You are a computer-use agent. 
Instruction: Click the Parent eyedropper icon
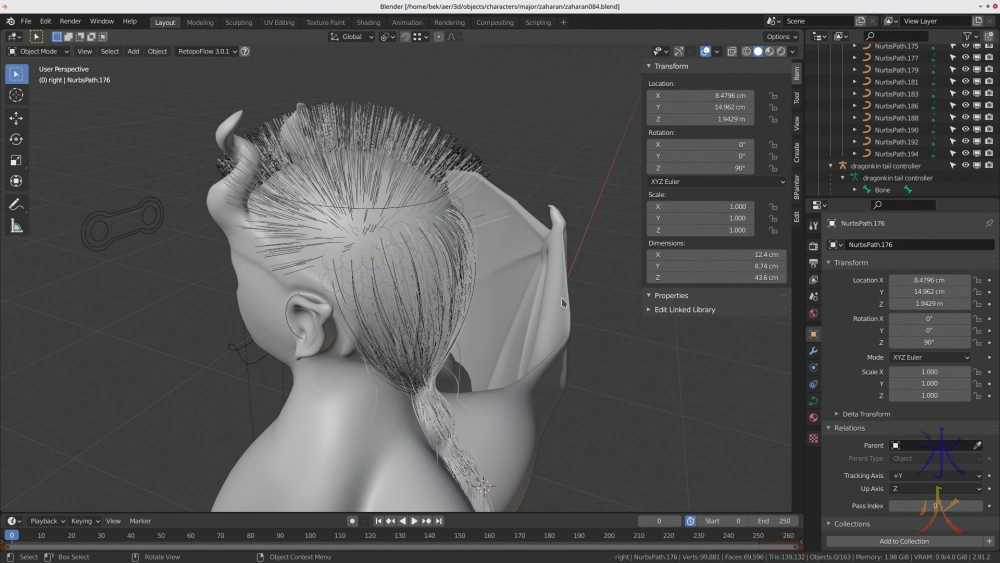tap(977, 445)
